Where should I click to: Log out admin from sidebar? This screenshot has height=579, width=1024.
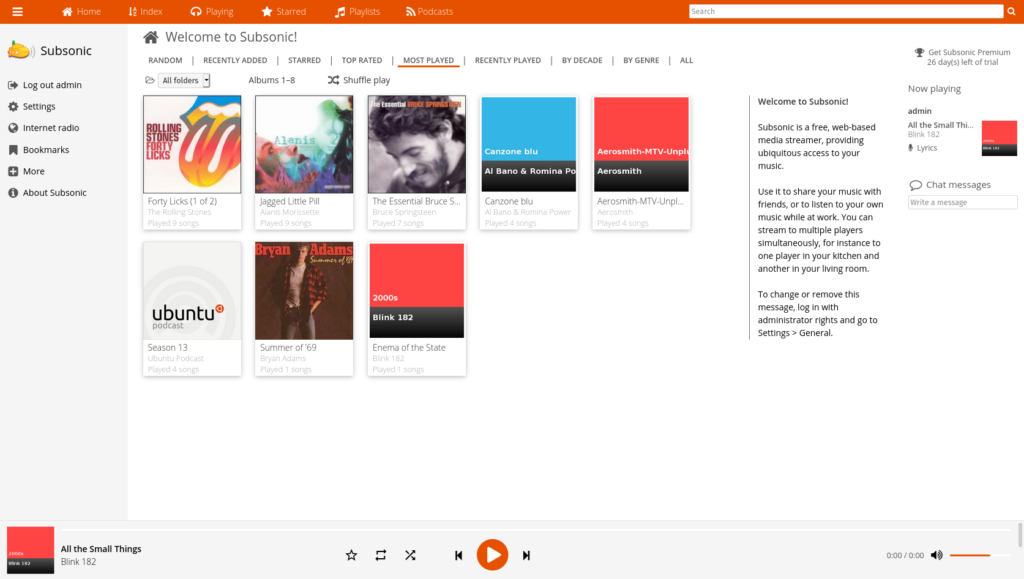(x=44, y=85)
